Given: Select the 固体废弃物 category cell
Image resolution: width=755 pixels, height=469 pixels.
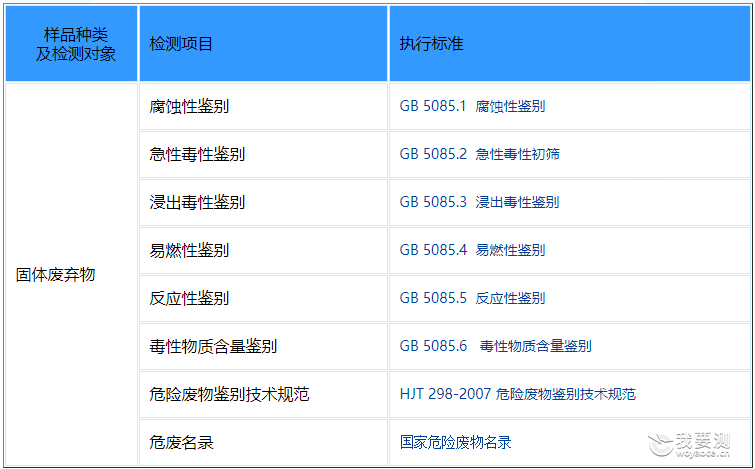Looking at the screenshot, I should (71, 274).
